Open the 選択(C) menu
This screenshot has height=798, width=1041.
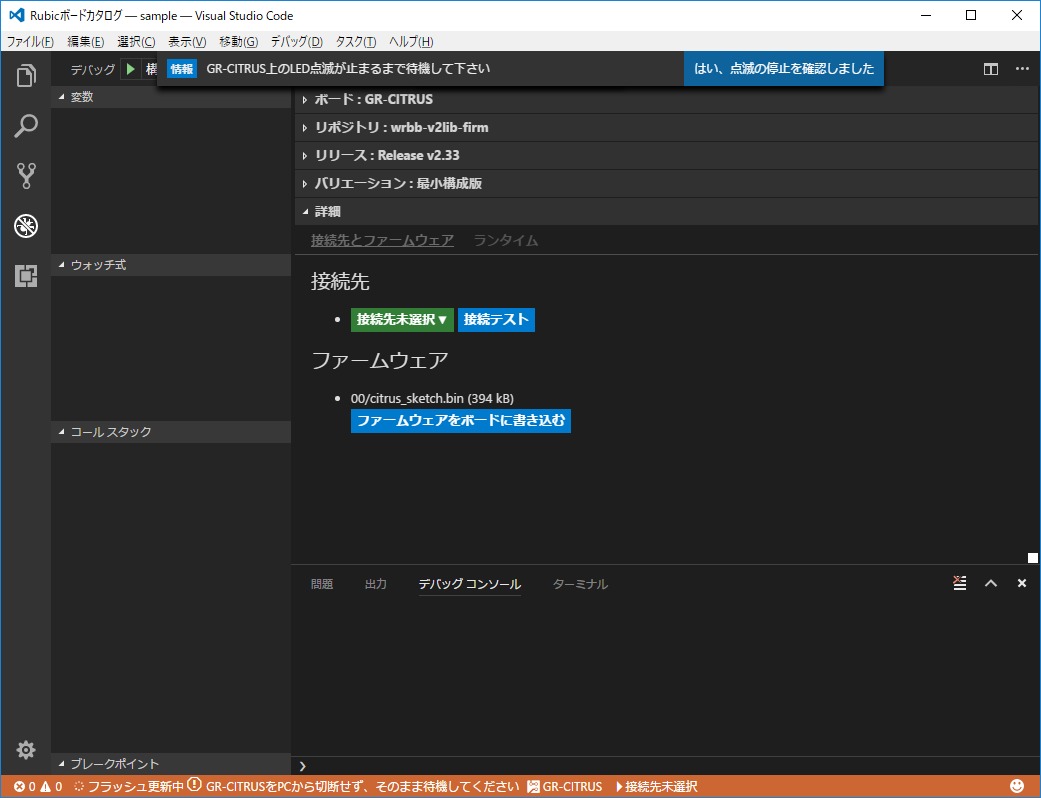tap(136, 42)
